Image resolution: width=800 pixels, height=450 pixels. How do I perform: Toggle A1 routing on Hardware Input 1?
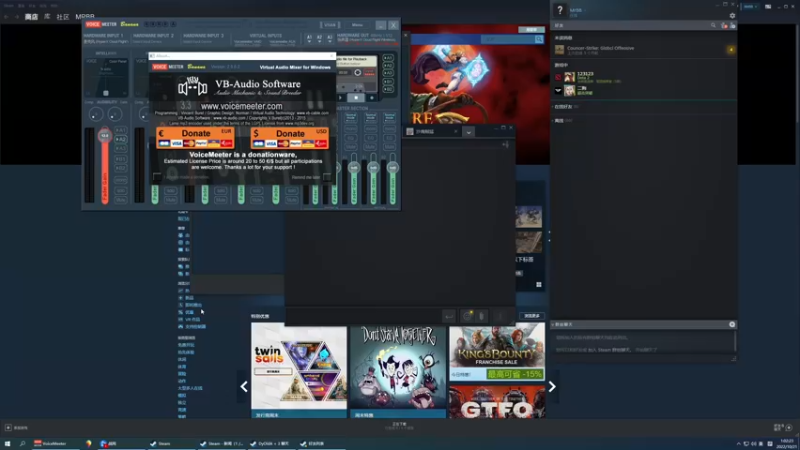(x=120, y=131)
